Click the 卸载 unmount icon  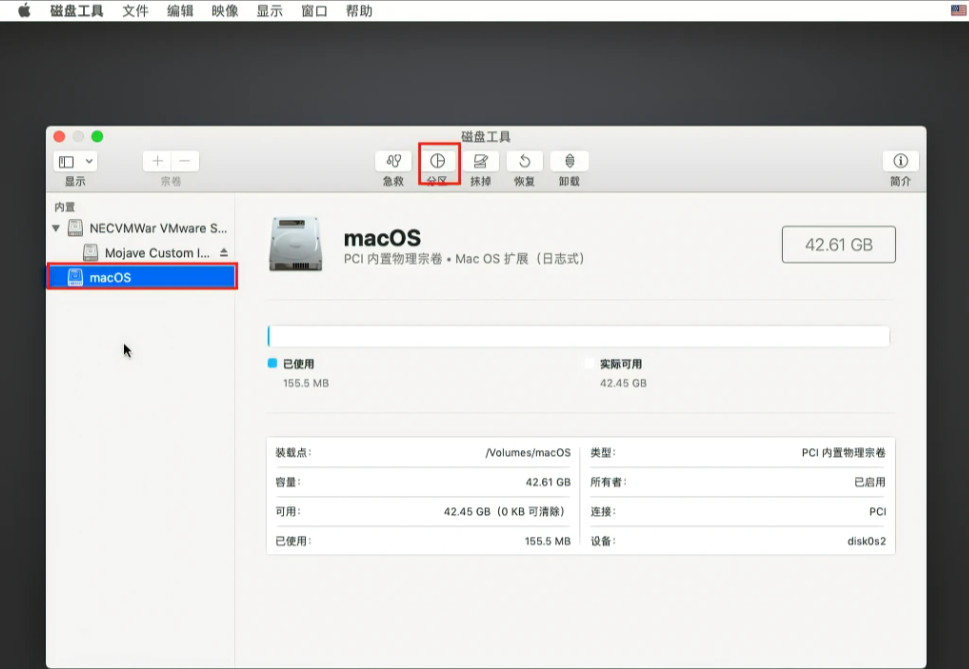[x=569, y=161]
